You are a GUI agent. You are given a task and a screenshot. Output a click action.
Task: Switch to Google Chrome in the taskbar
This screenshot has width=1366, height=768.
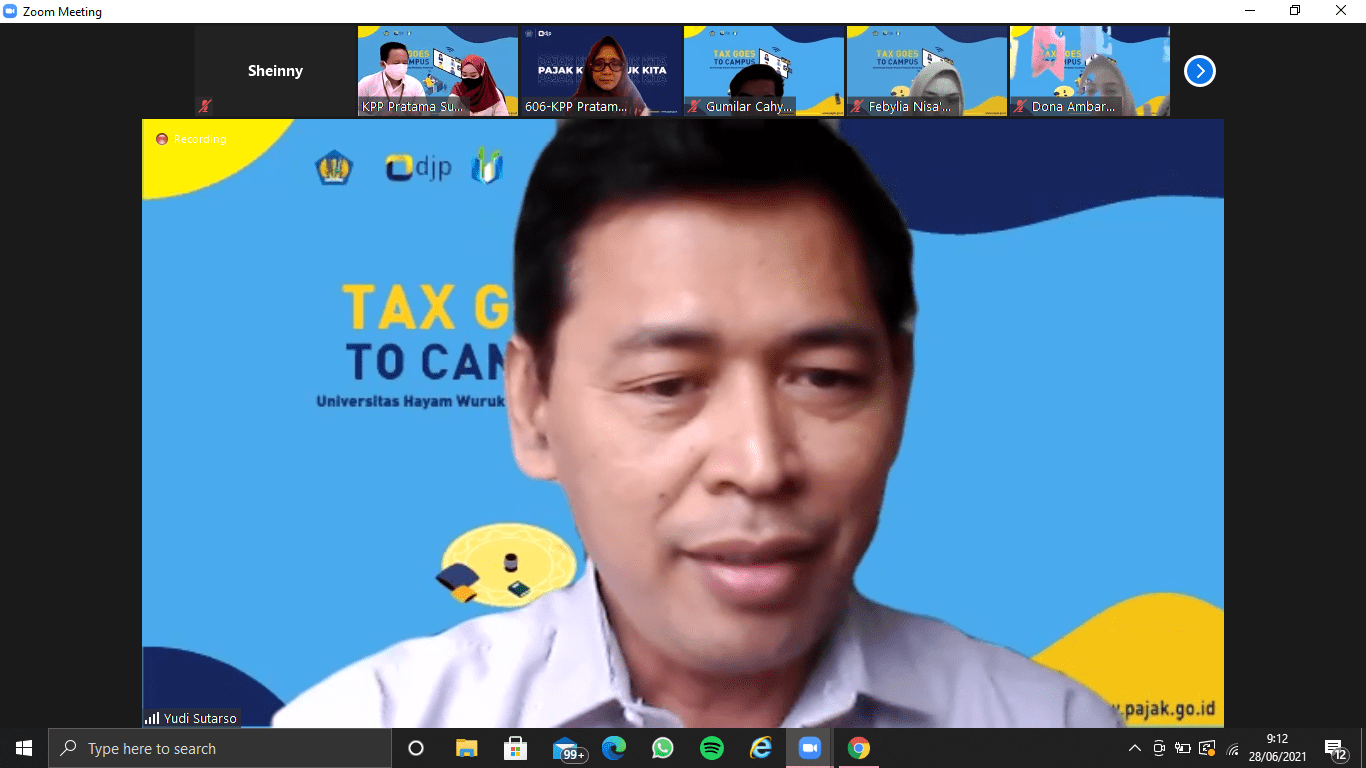point(858,748)
